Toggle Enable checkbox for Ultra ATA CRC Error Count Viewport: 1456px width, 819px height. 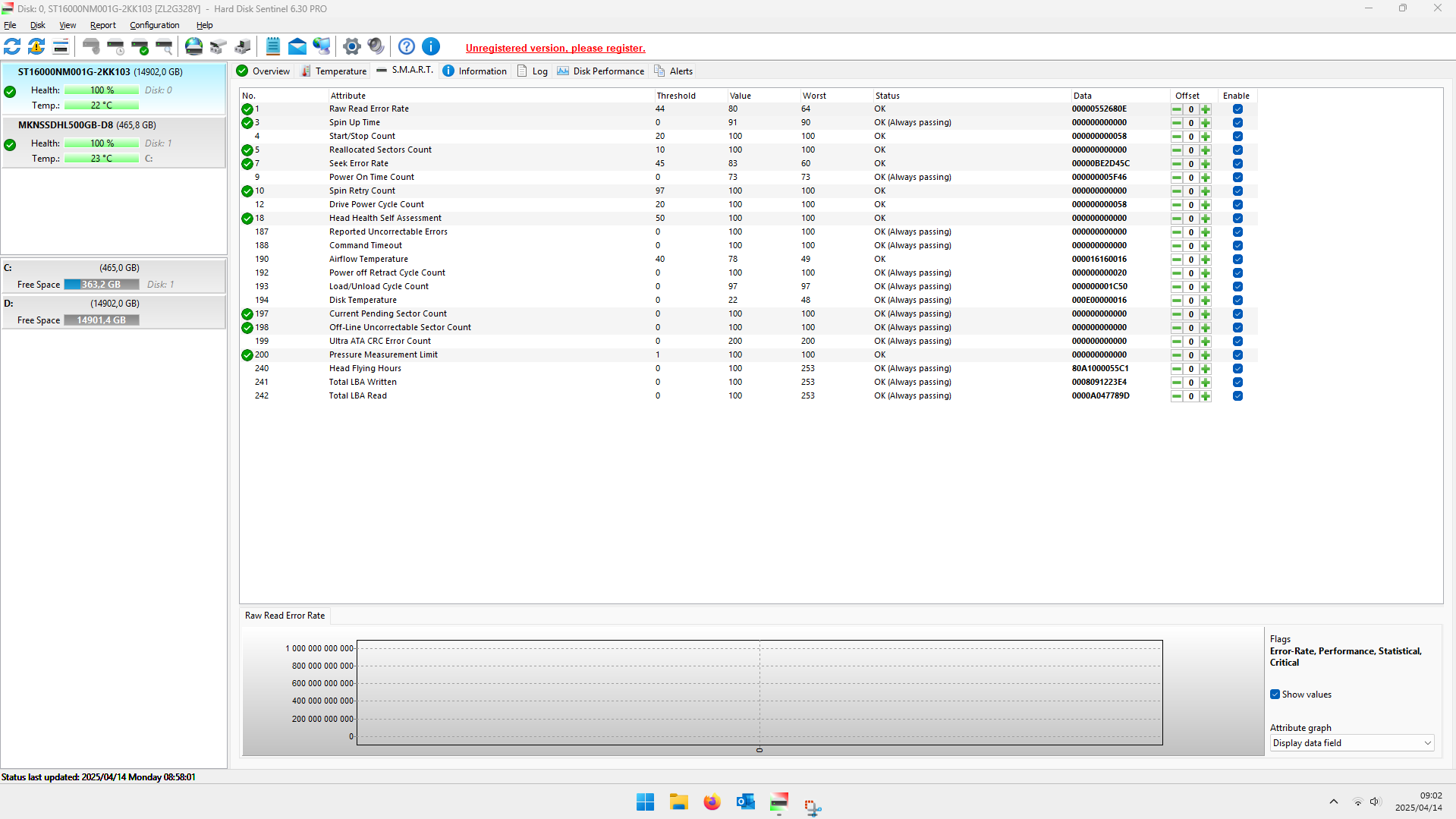pos(1237,342)
